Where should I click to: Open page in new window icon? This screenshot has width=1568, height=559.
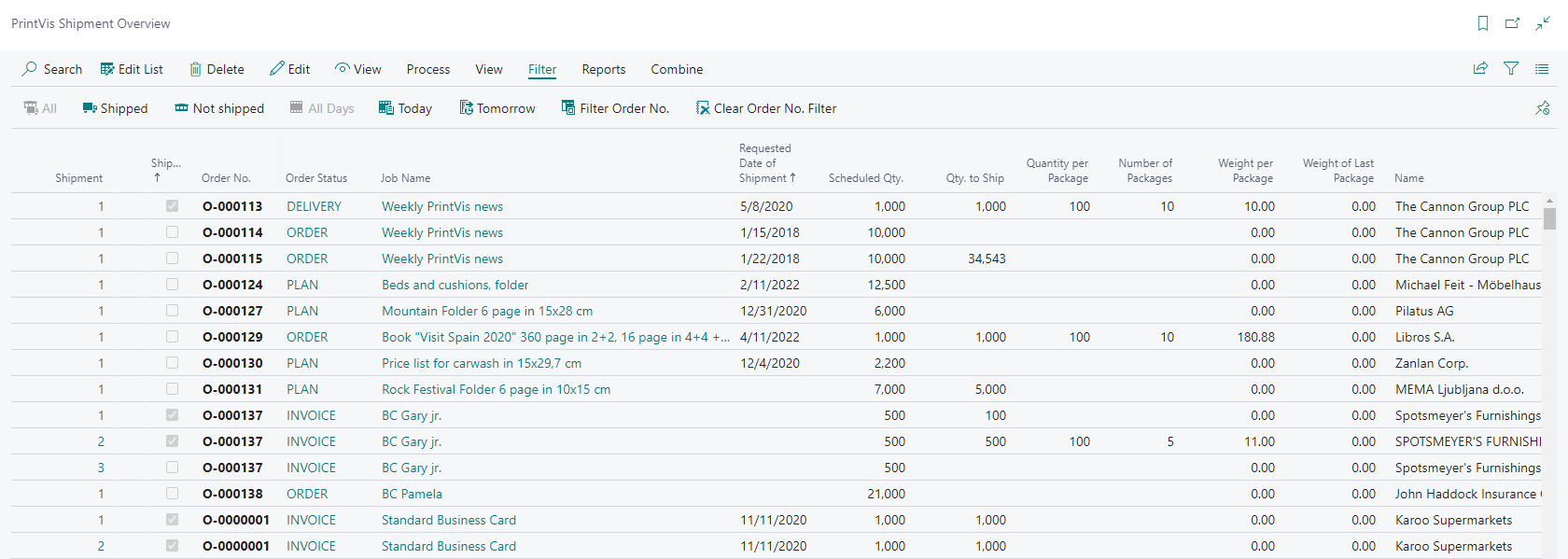click(1513, 23)
